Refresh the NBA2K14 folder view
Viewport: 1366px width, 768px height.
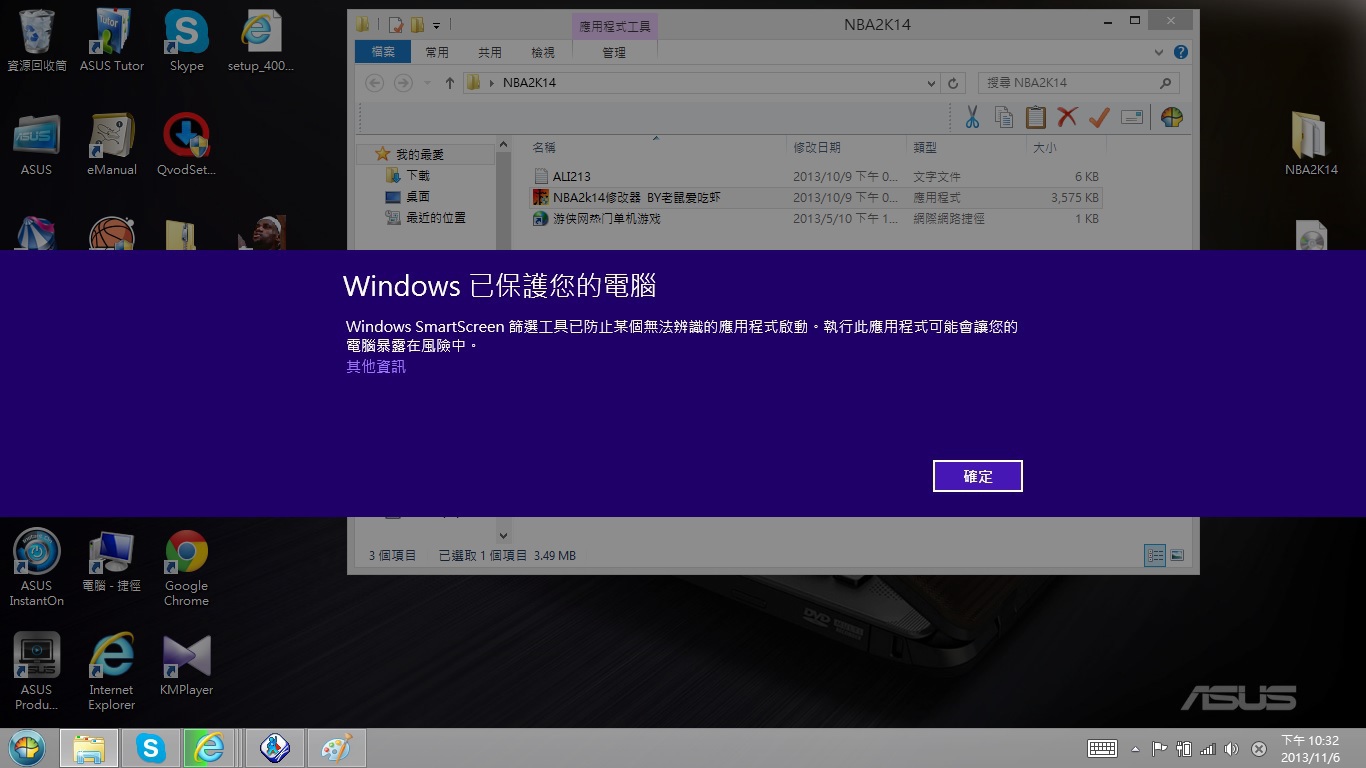953,83
